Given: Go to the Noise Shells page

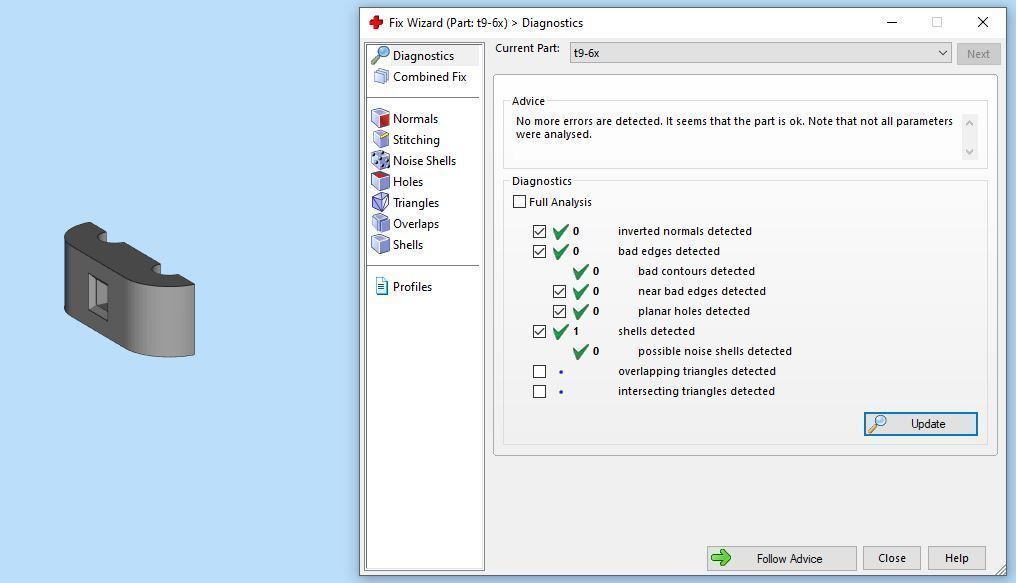Looking at the screenshot, I should (425, 161).
